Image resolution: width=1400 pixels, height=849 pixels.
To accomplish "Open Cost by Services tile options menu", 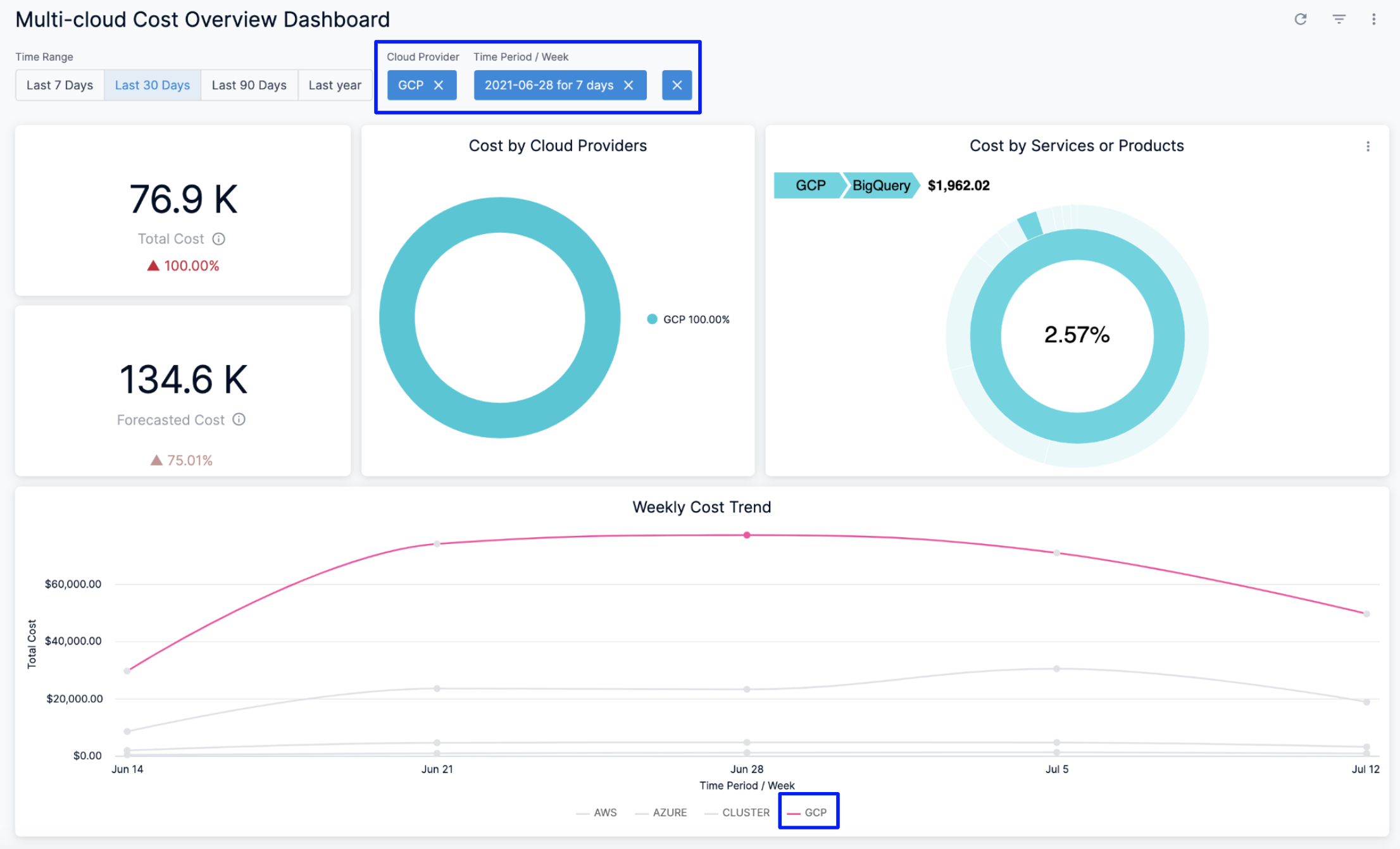I will [x=1368, y=146].
